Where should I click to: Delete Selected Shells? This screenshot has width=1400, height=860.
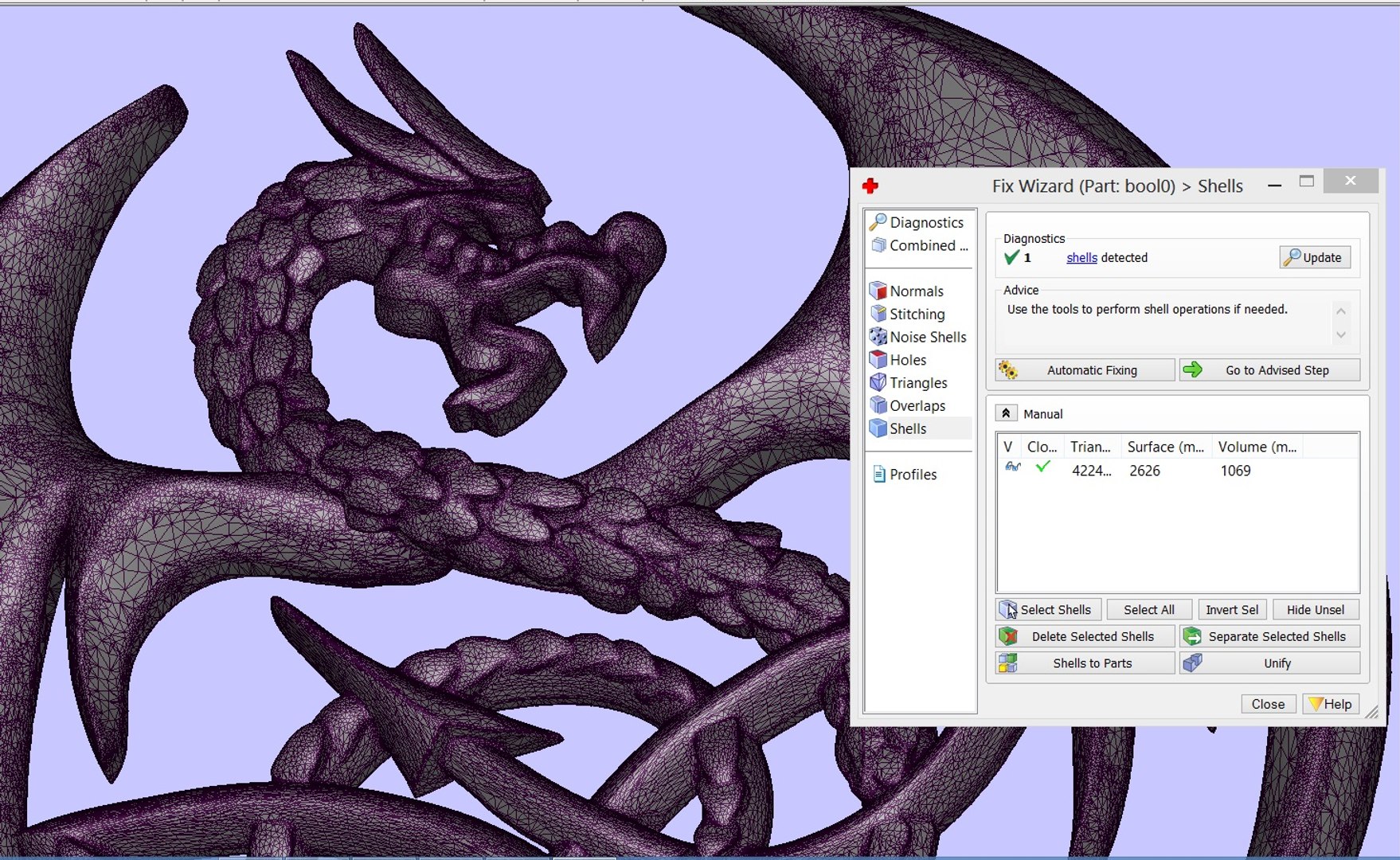(x=1085, y=636)
